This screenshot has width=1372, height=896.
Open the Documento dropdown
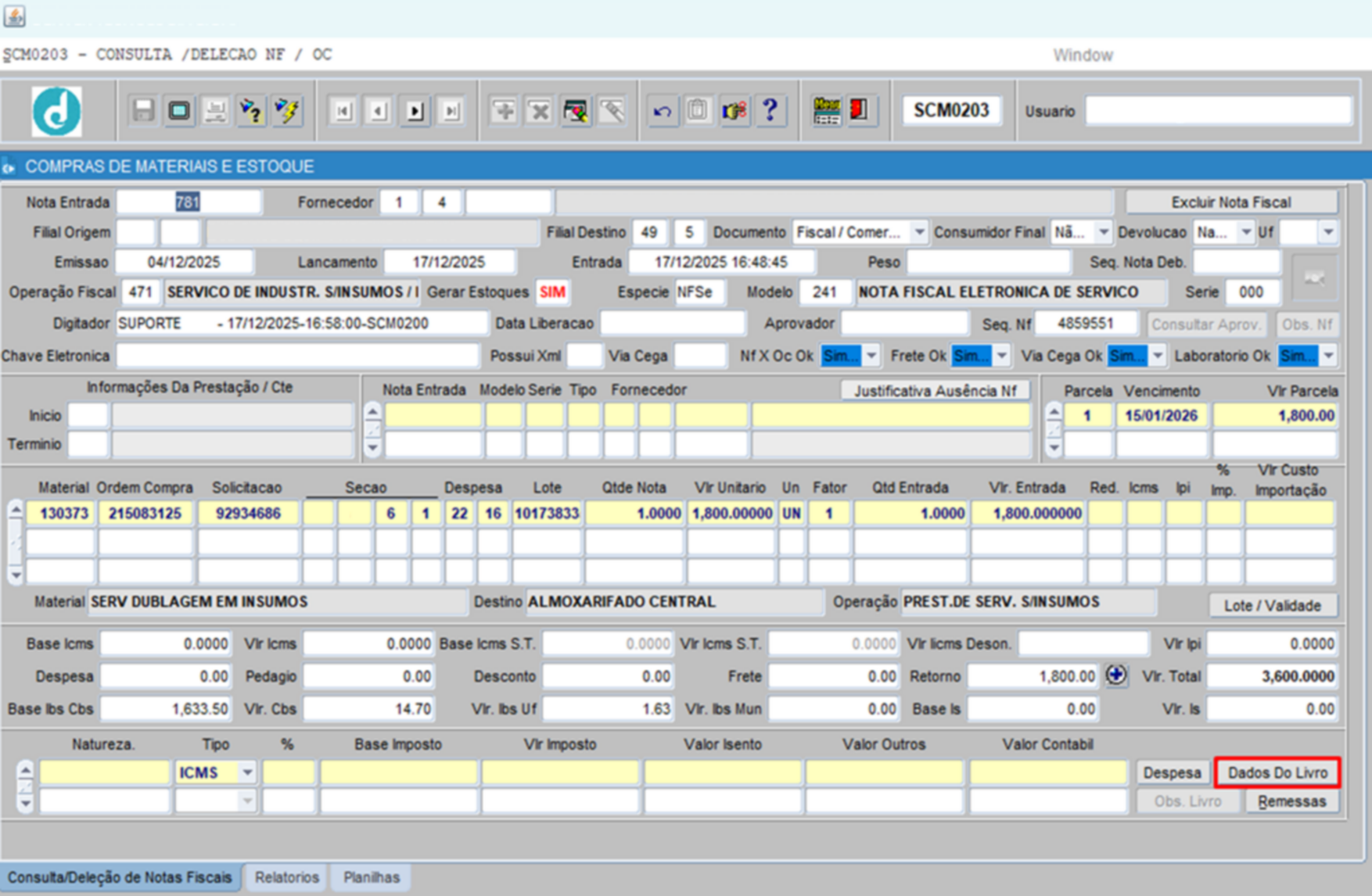[x=919, y=232]
